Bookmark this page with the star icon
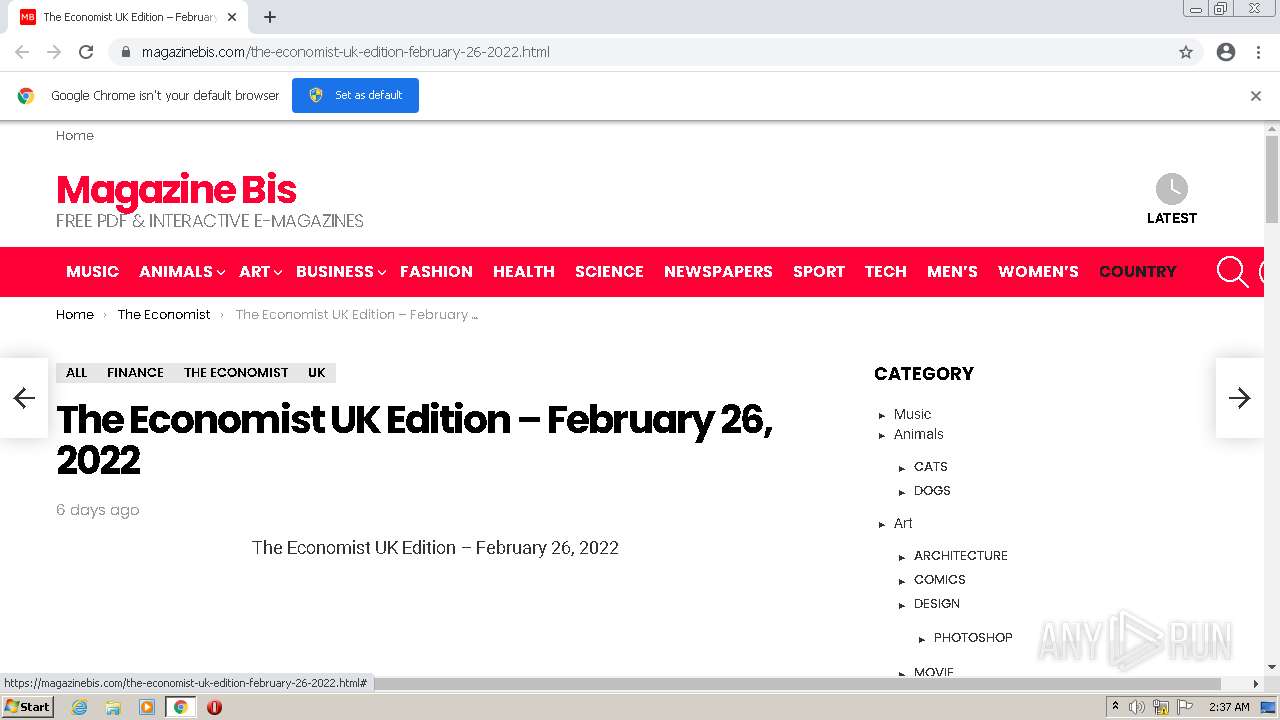 coord(1186,52)
